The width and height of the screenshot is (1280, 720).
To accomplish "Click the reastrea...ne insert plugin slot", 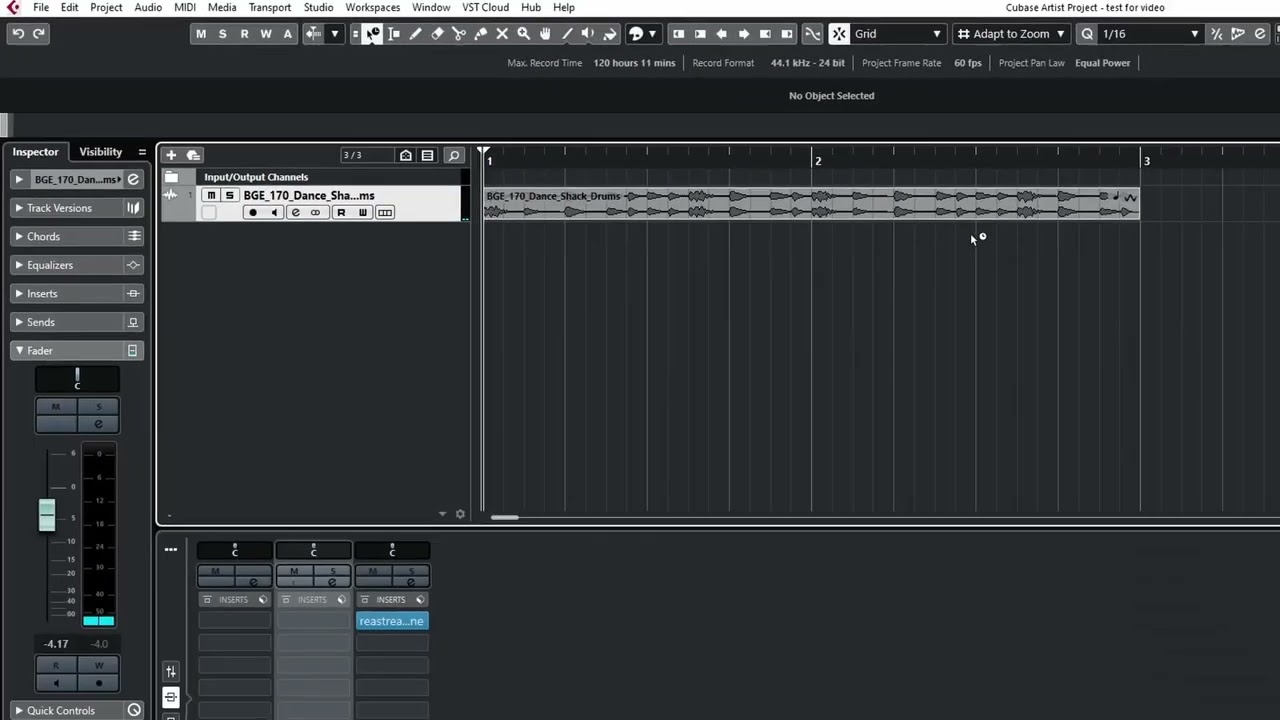I will 392,621.
